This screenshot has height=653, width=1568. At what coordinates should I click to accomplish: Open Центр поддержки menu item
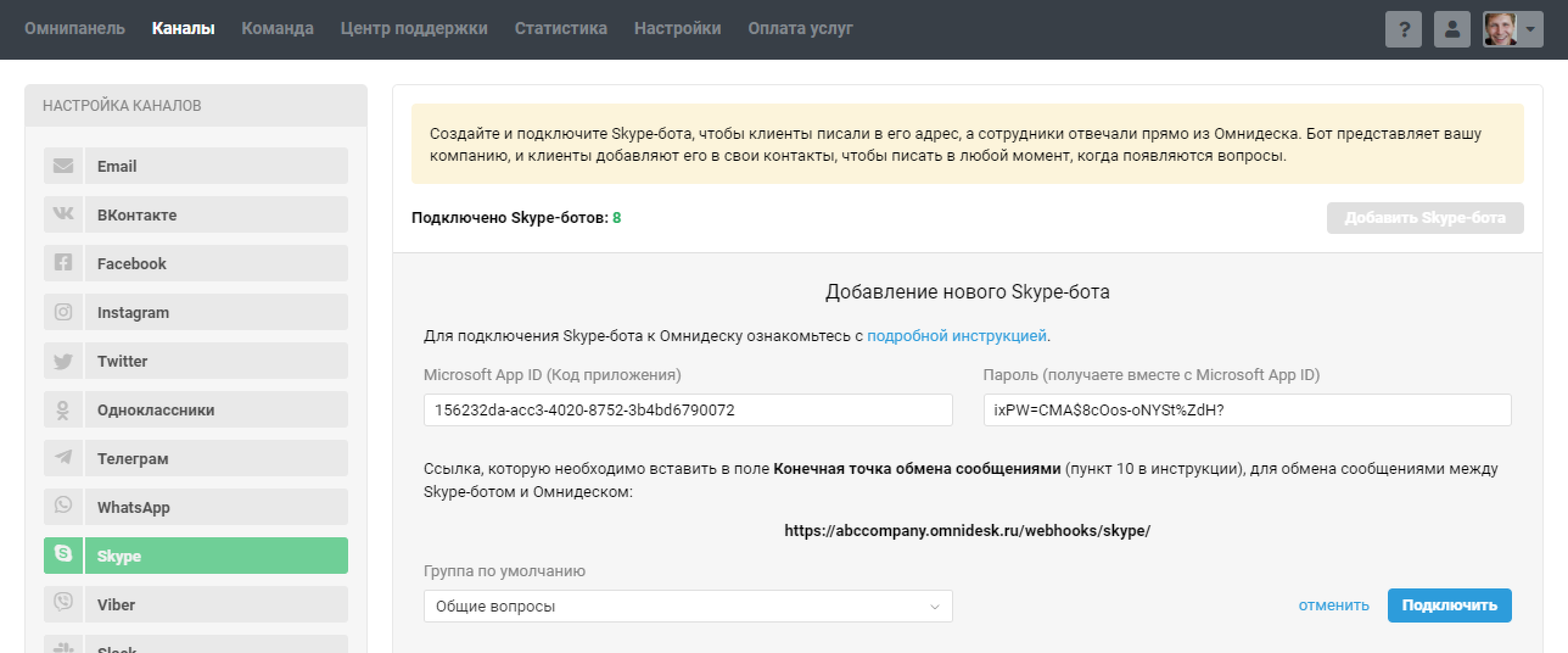point(414,29)
